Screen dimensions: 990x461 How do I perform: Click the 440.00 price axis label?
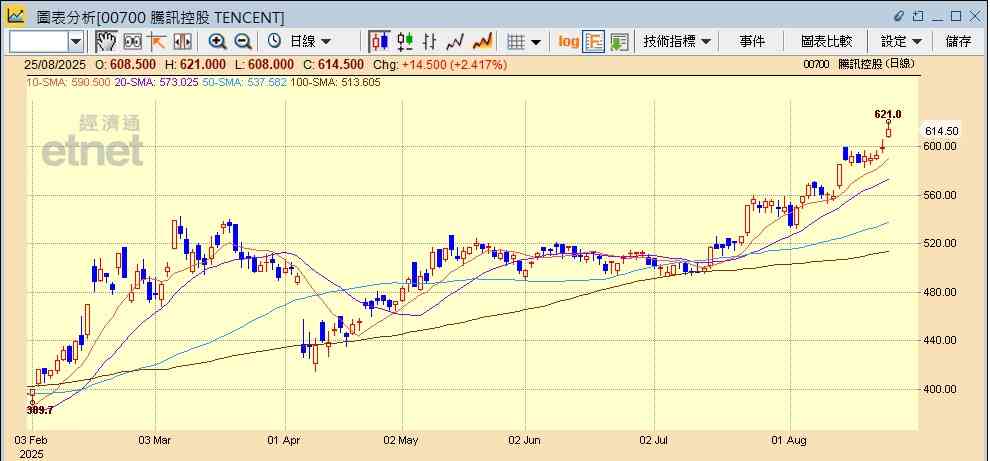point(941,340)
